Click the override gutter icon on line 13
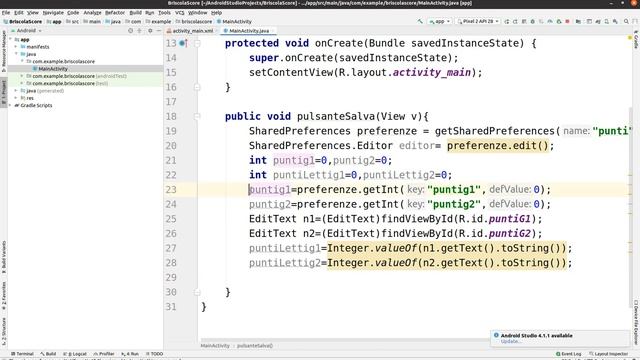Screen dimensions: 640x360 tap(183, 43)
